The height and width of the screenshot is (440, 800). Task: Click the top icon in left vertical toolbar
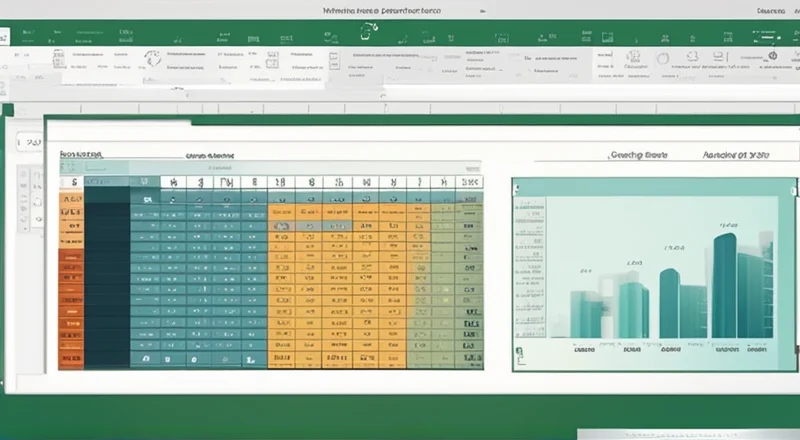click(24, 176)
